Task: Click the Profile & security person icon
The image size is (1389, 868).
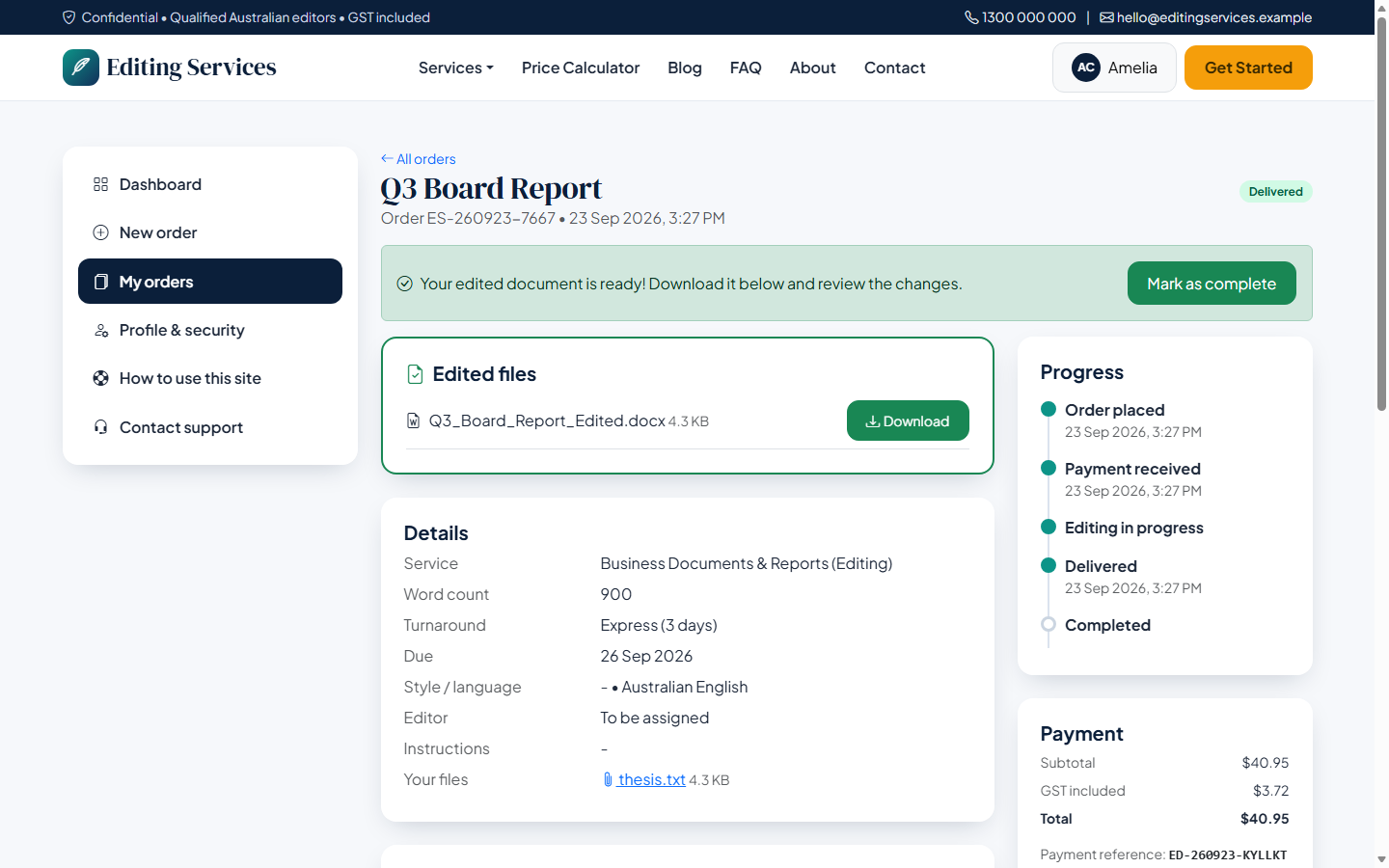Action: click(100, 330)
